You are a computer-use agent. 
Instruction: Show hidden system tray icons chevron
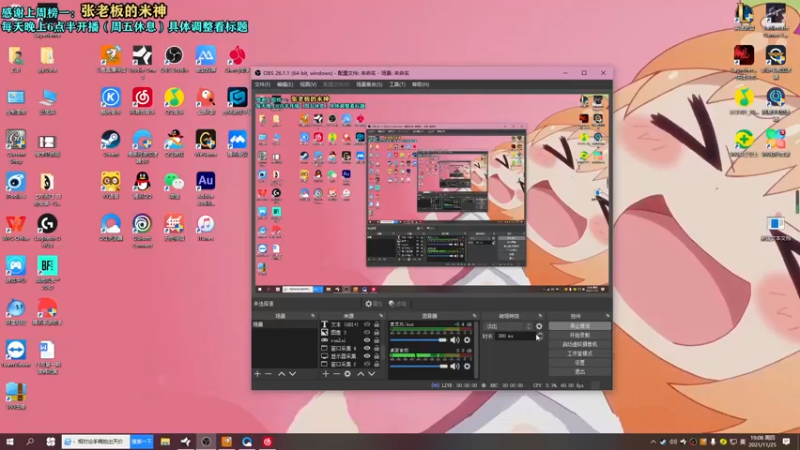coord(653,441)
